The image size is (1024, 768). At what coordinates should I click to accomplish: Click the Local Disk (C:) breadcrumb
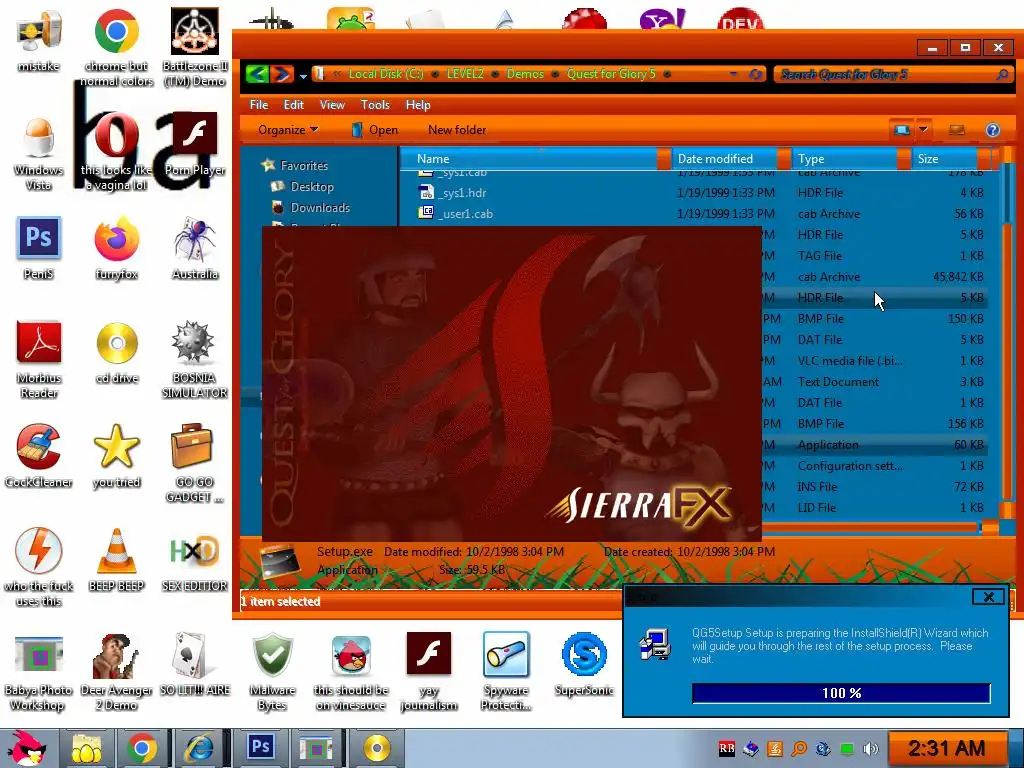386,74
